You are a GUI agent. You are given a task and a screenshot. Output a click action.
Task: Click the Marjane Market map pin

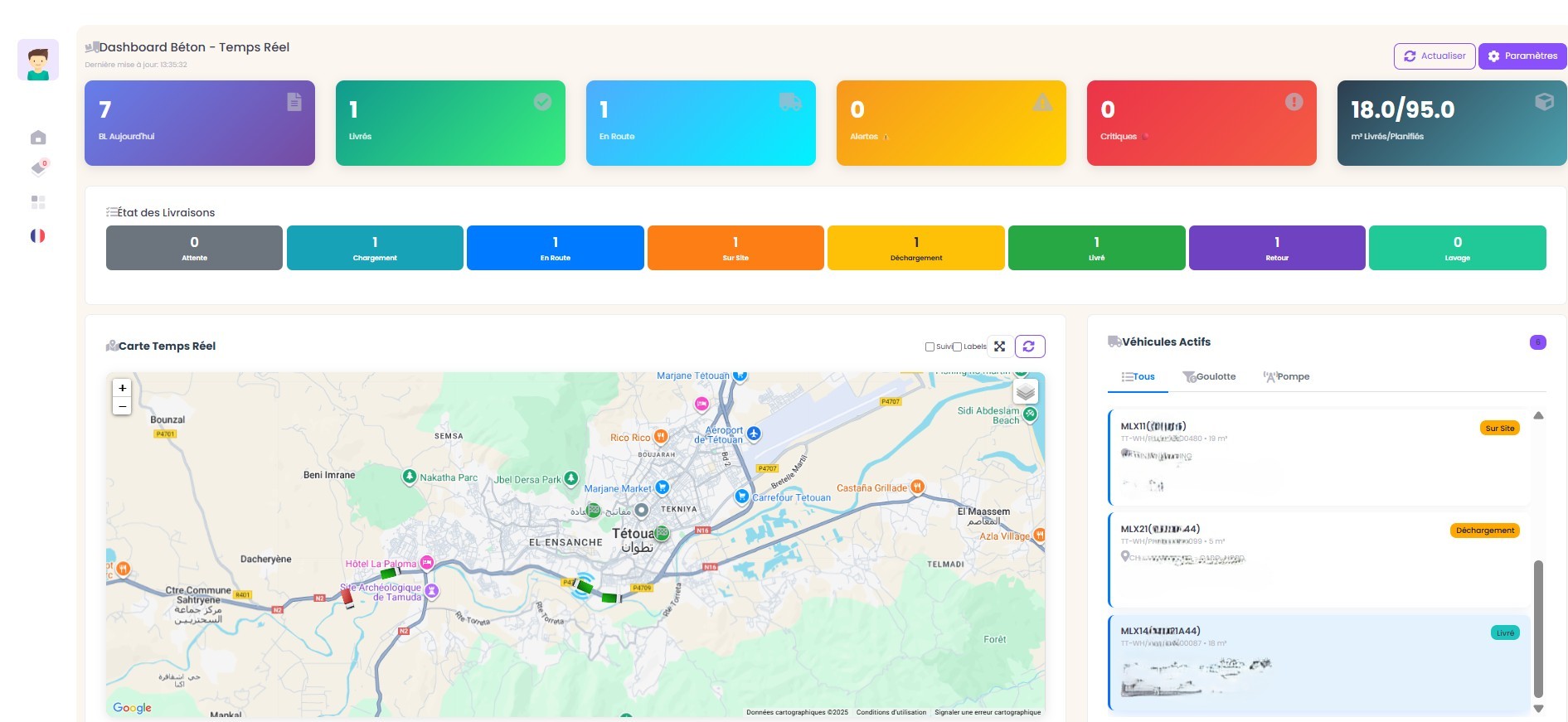point(662,487)
